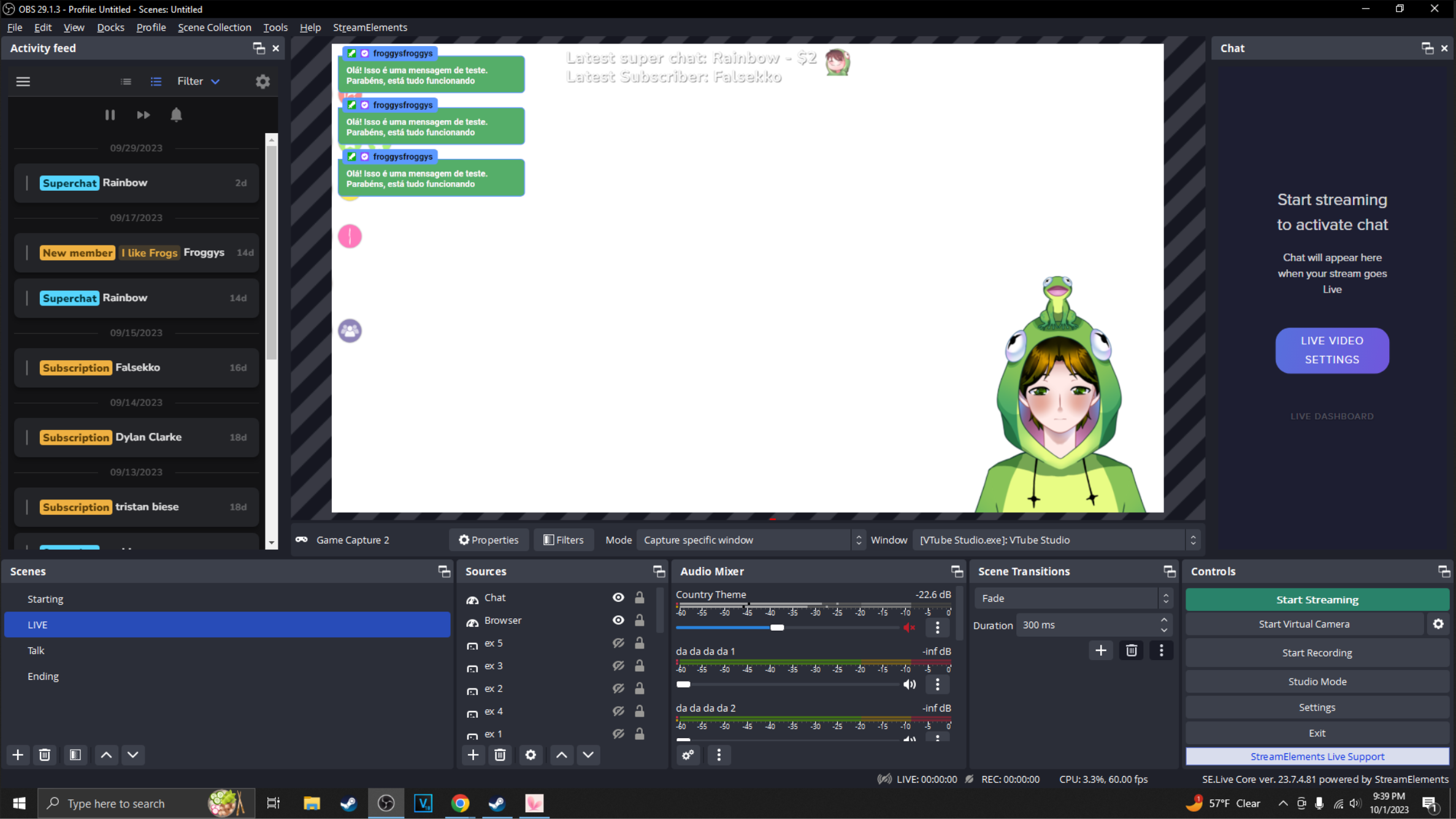Open Chrome from the Windows taskbar
Screen dimensions: 1456x819
(460, 804)
